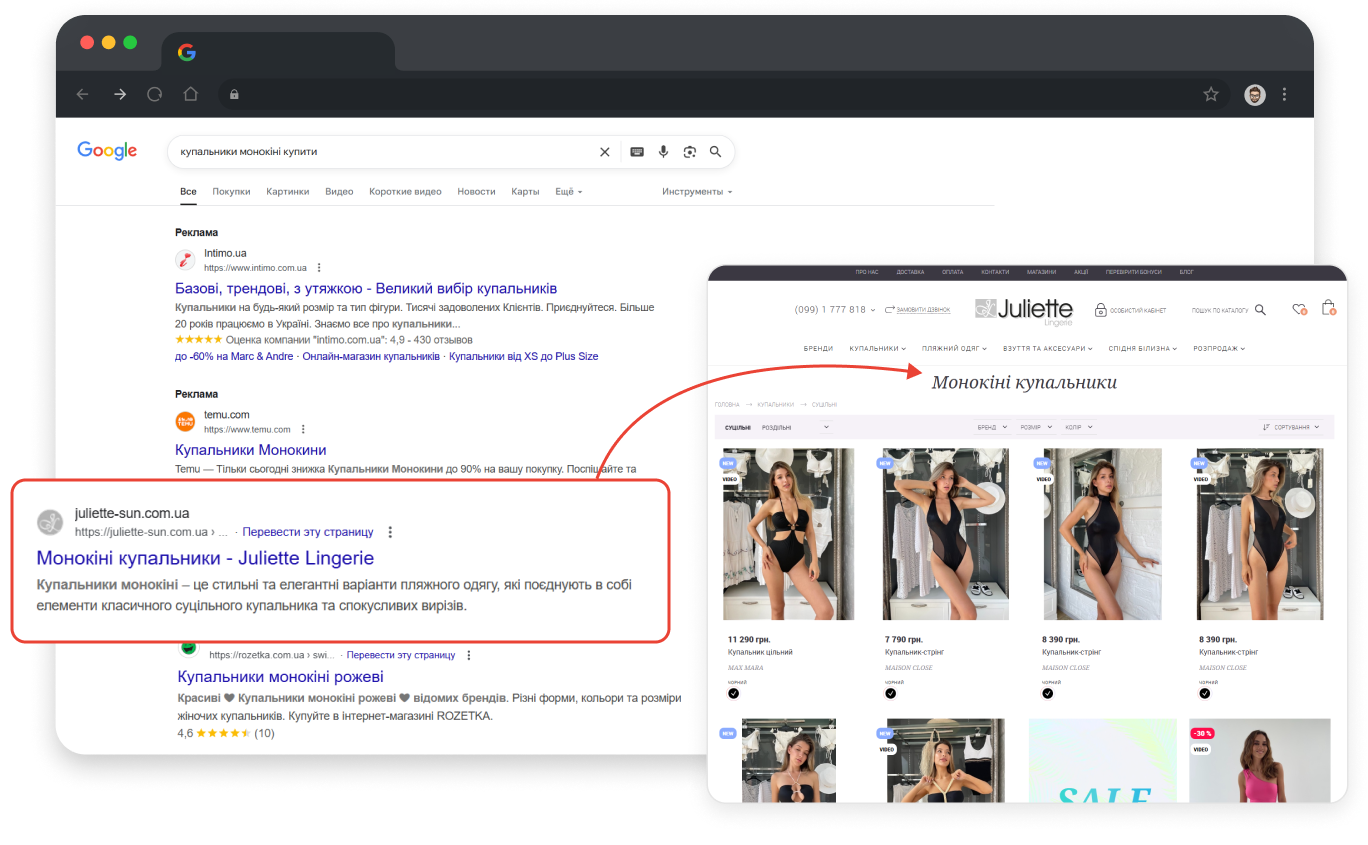
Task: Open the 11 290 грн. Max Mara swimsuit photo
Action: tap(789, 534)
